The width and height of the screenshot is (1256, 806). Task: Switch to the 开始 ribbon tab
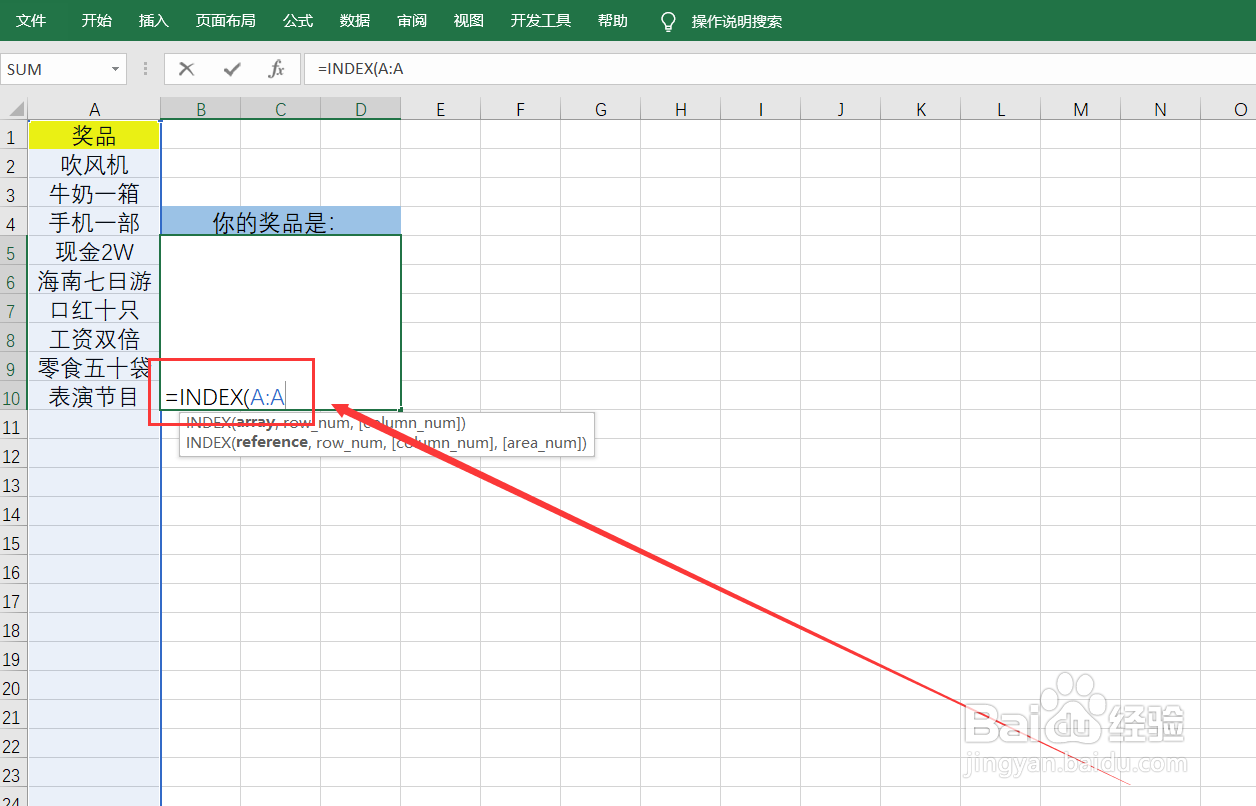click(x=97, y=21)
